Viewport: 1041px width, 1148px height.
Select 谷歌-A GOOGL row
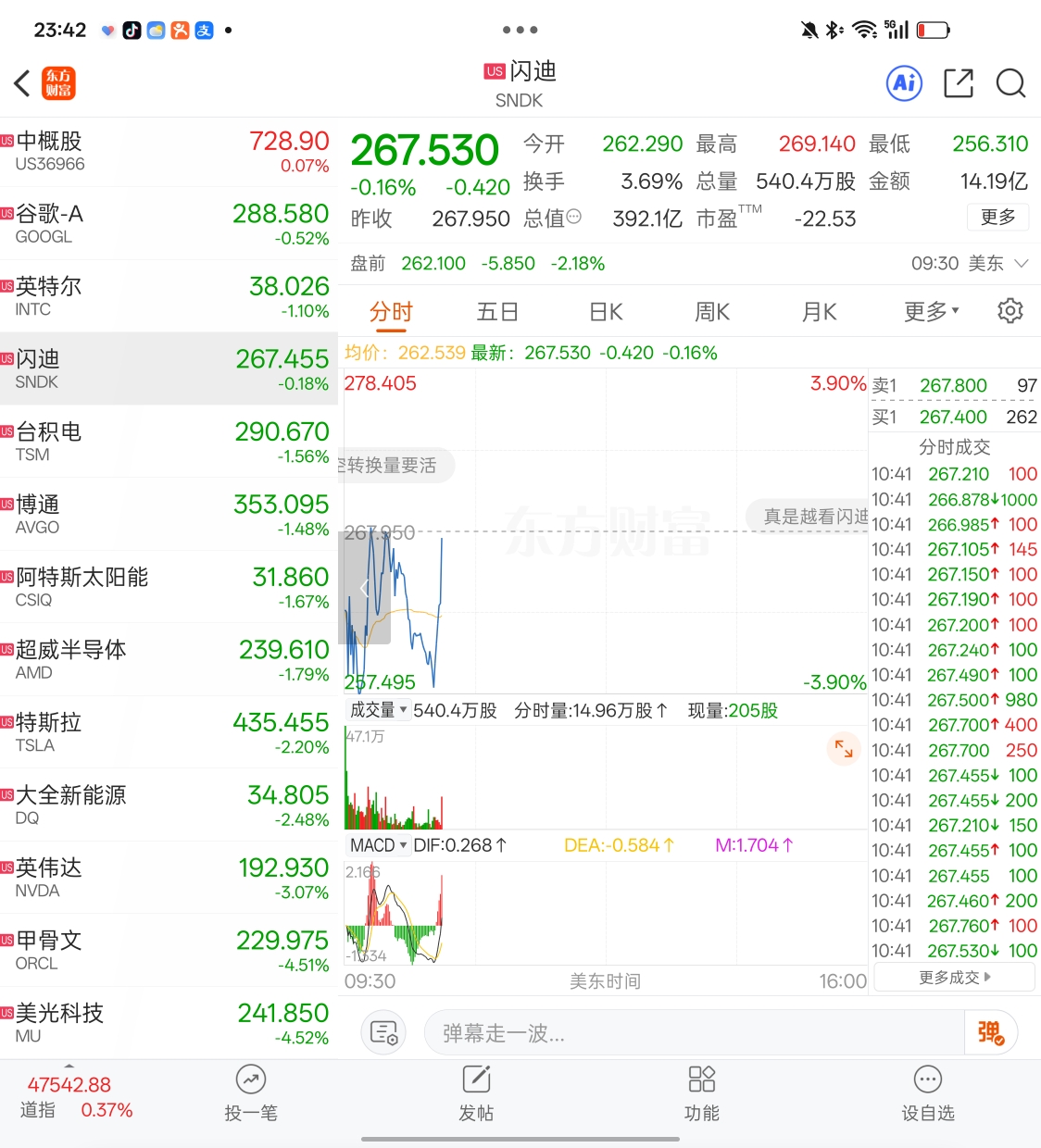(169, 224)
